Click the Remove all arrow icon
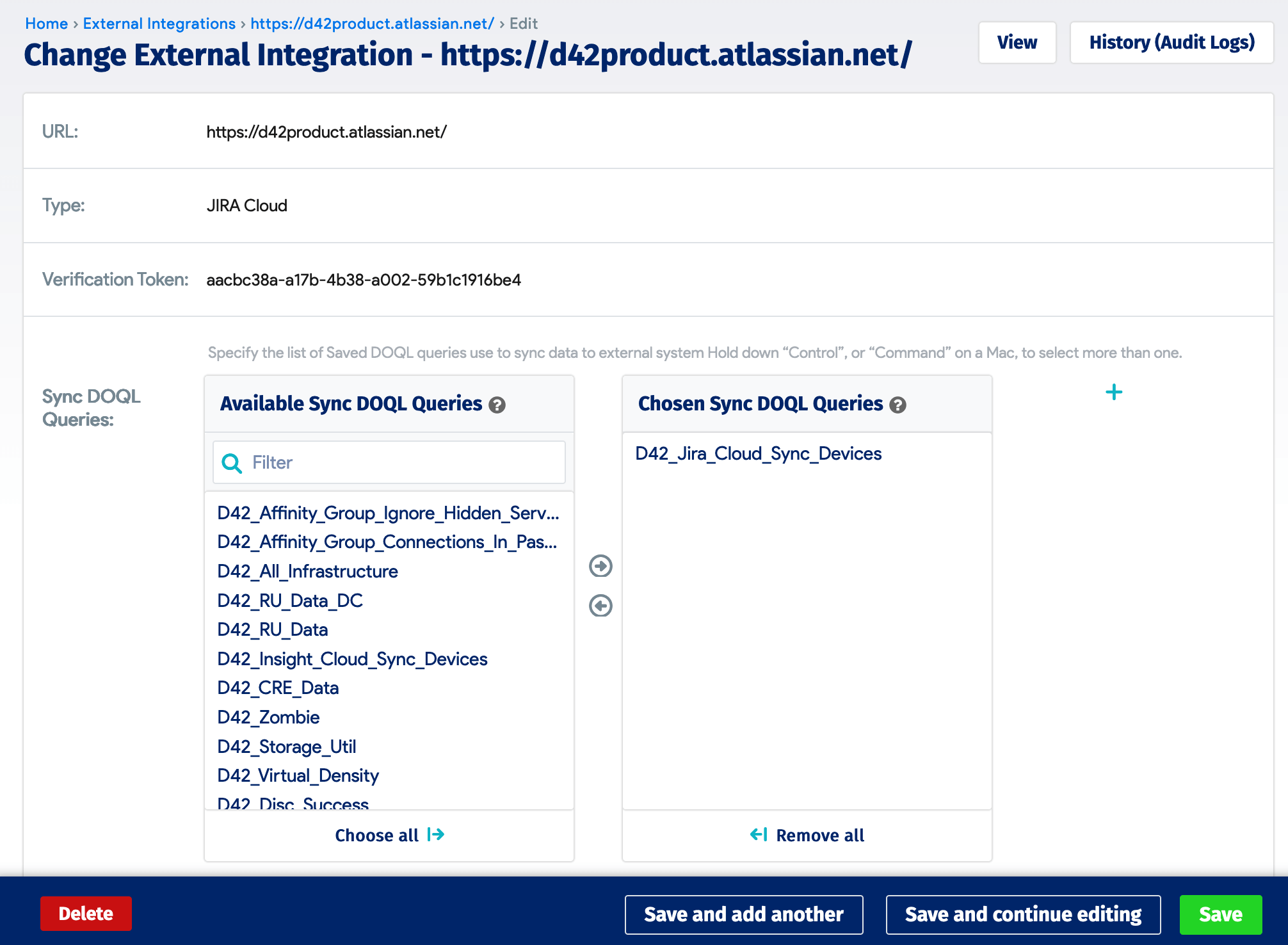The height and width of the screenshot is (945, 1288). click(x=759, y=834)
